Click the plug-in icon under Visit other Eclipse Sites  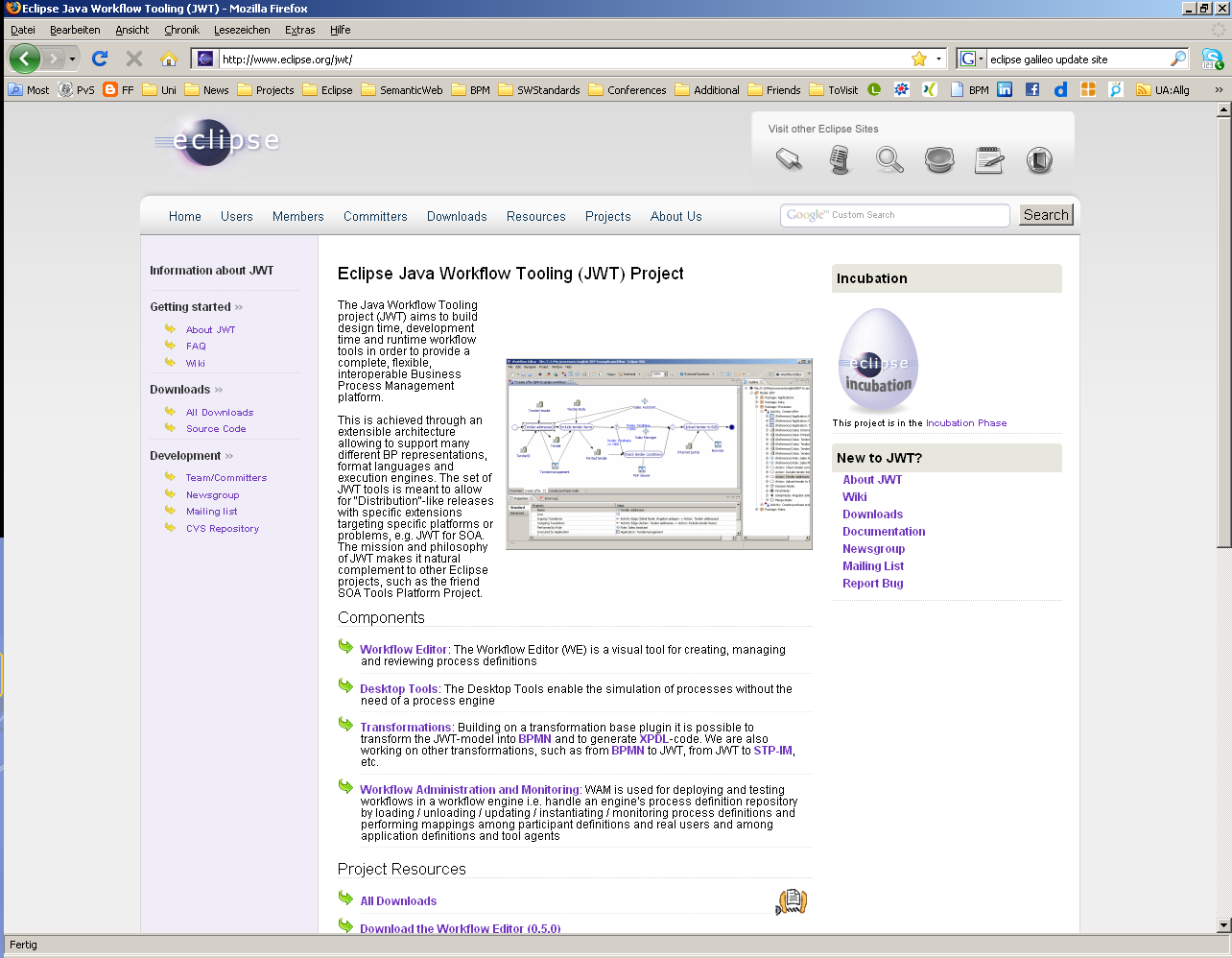point(790,159)
